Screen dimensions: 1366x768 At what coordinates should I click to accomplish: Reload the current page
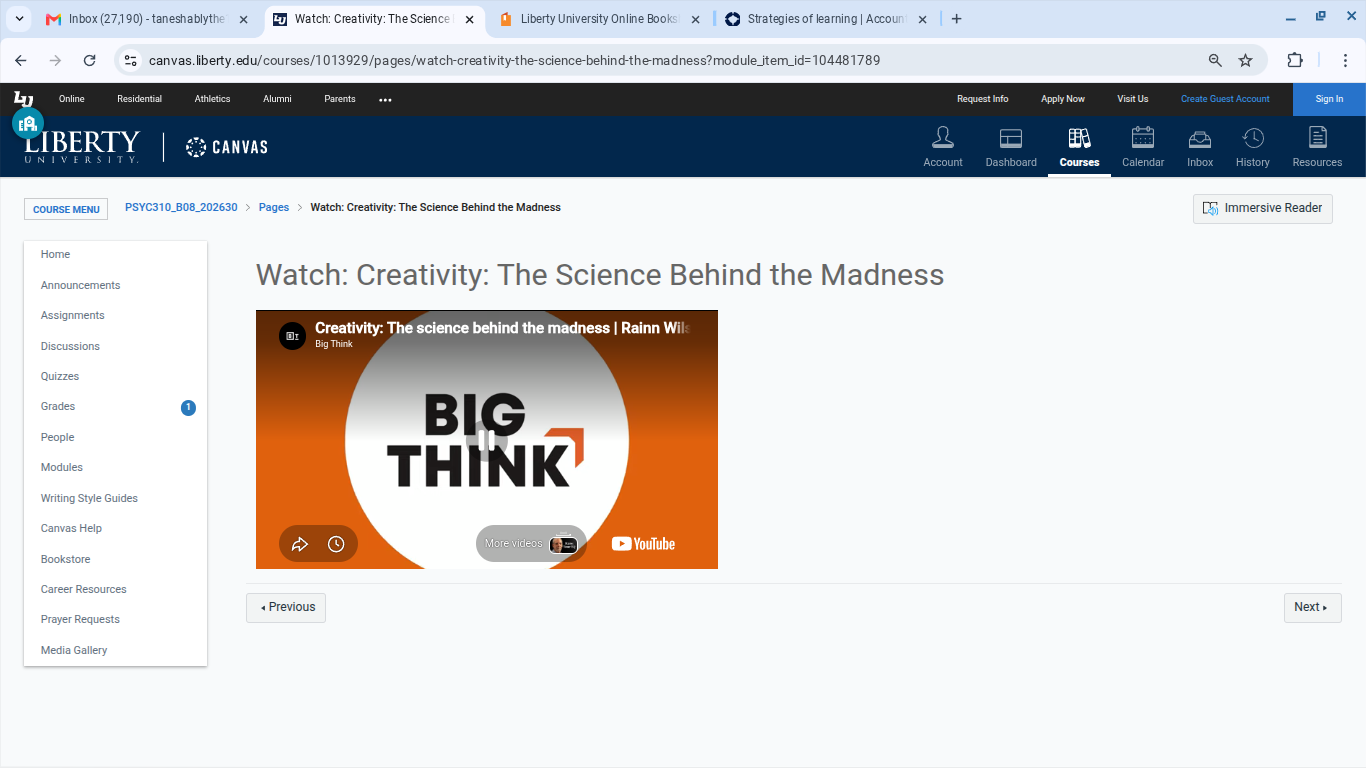click(x=89, y=60)
